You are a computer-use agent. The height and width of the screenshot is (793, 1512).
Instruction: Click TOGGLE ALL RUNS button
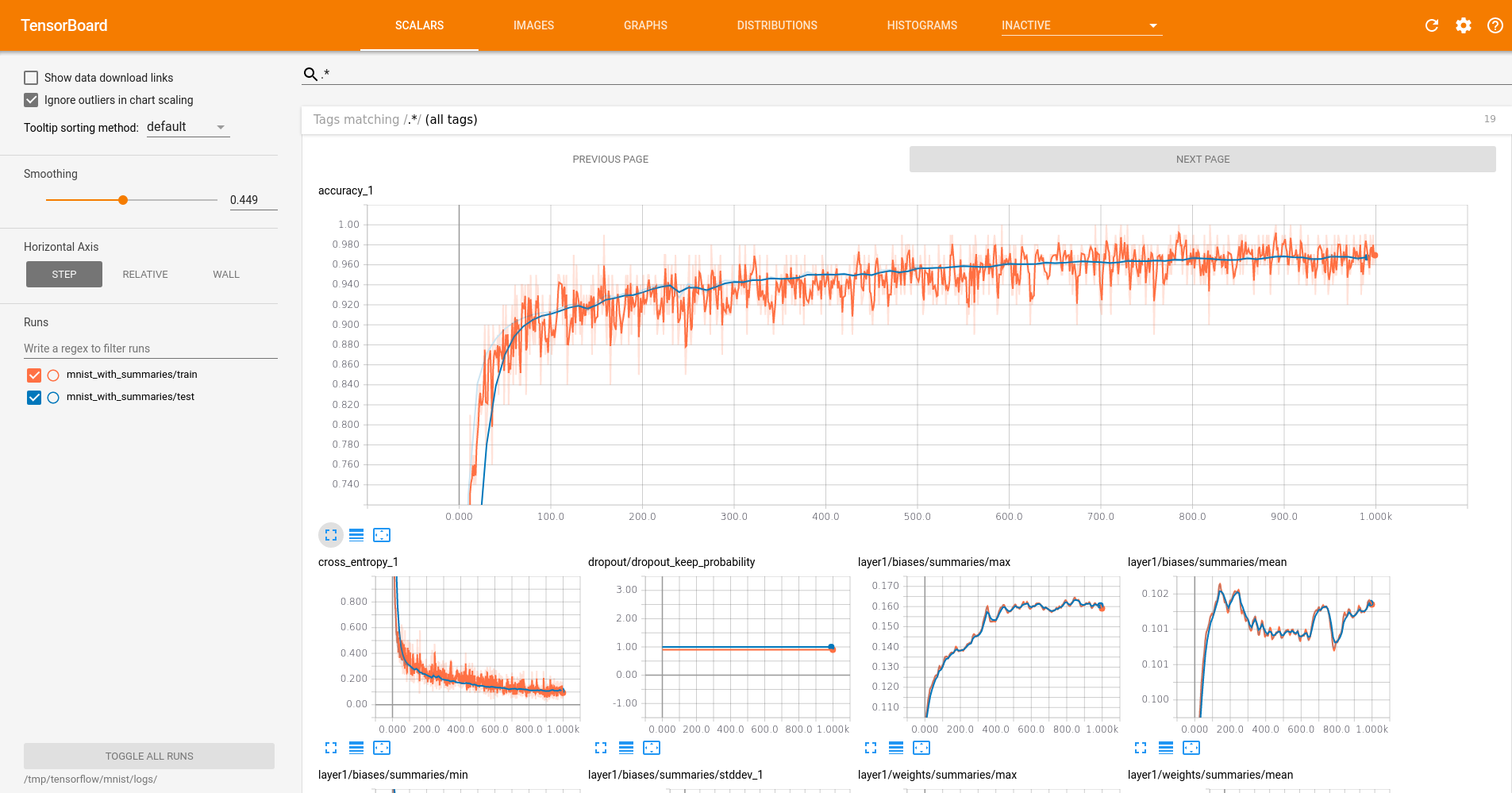[149, 756]
